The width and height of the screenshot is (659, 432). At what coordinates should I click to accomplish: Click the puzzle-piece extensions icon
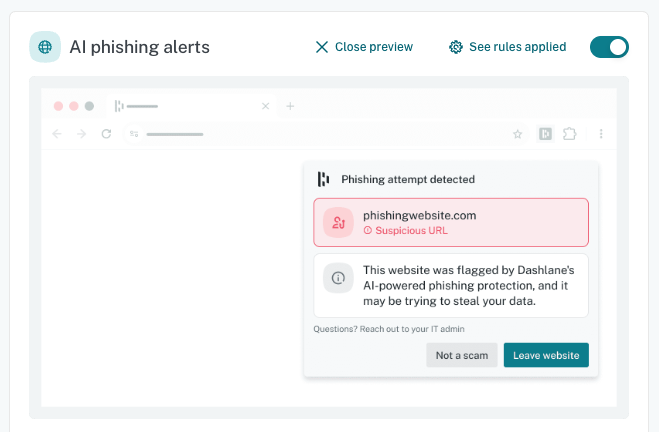pos(569,134)
